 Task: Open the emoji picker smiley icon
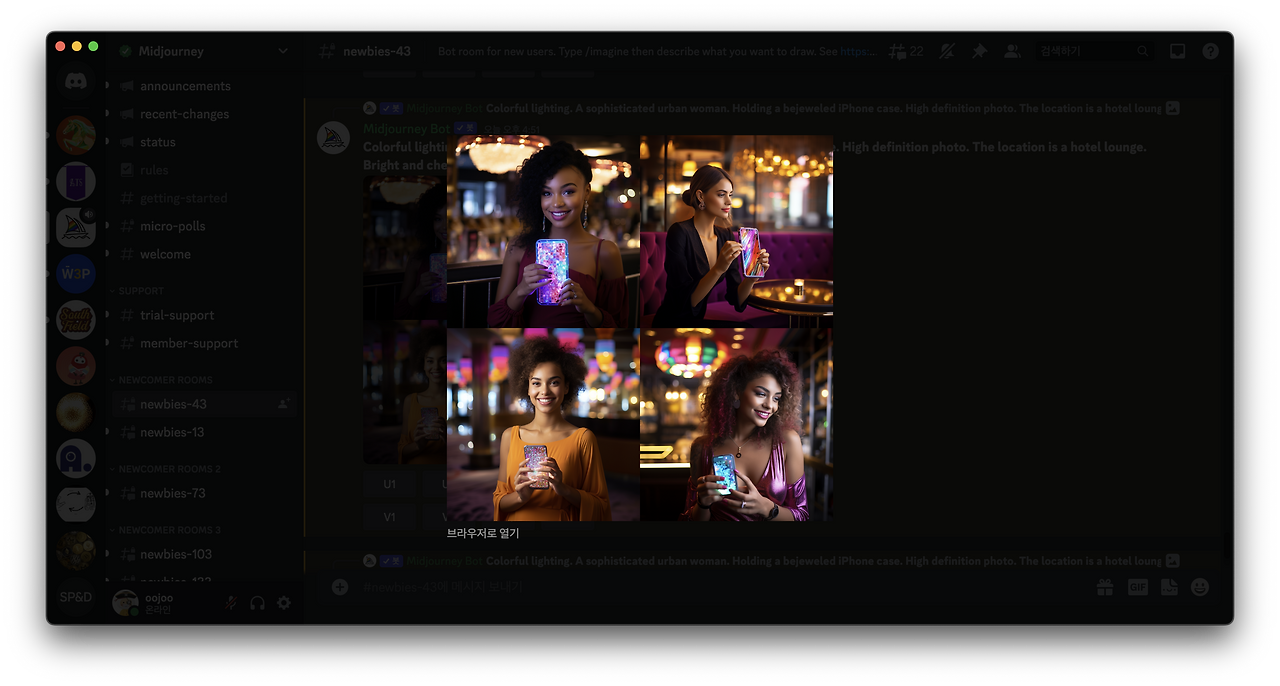pos(1200,587)
